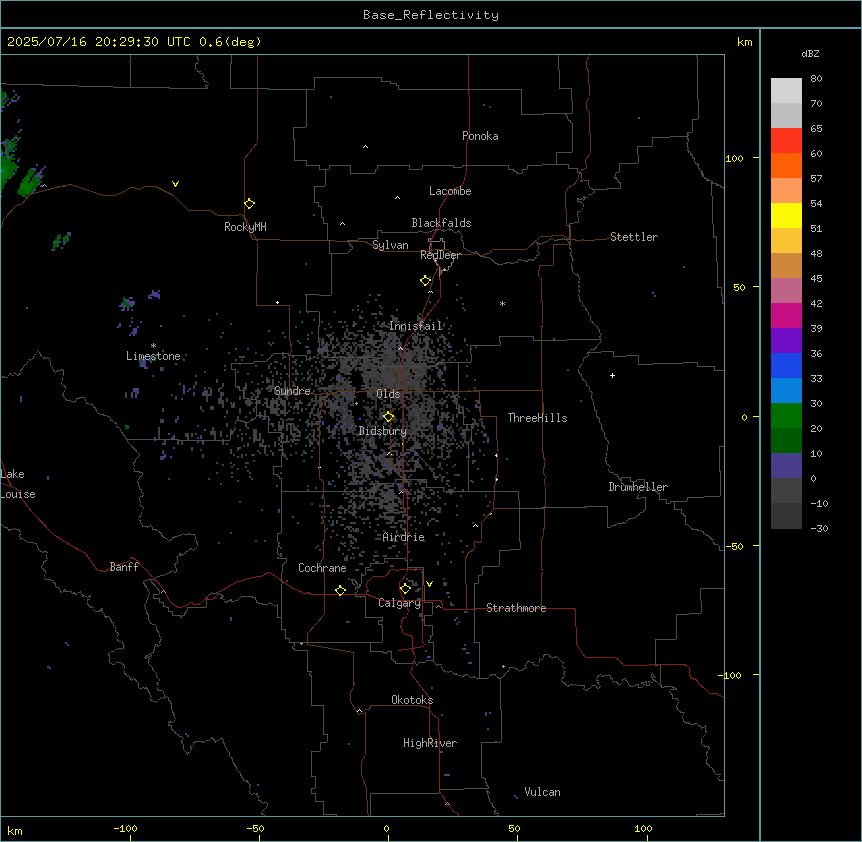
Task: Select the purple 36-39 dBZ legend band
Action: [x=786, y=341]
